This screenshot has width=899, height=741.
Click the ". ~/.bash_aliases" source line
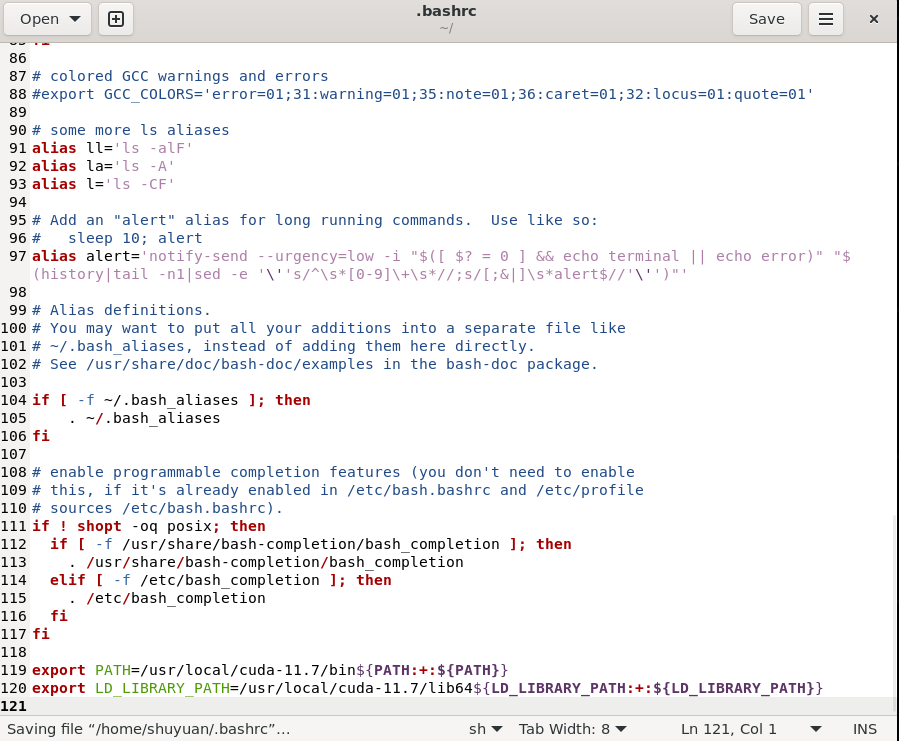(144, 418)
